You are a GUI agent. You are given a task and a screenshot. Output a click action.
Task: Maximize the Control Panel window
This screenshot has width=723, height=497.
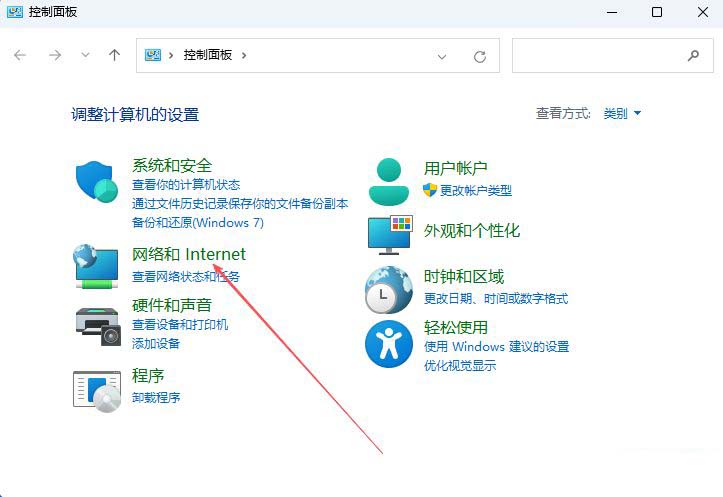[657, 12]
